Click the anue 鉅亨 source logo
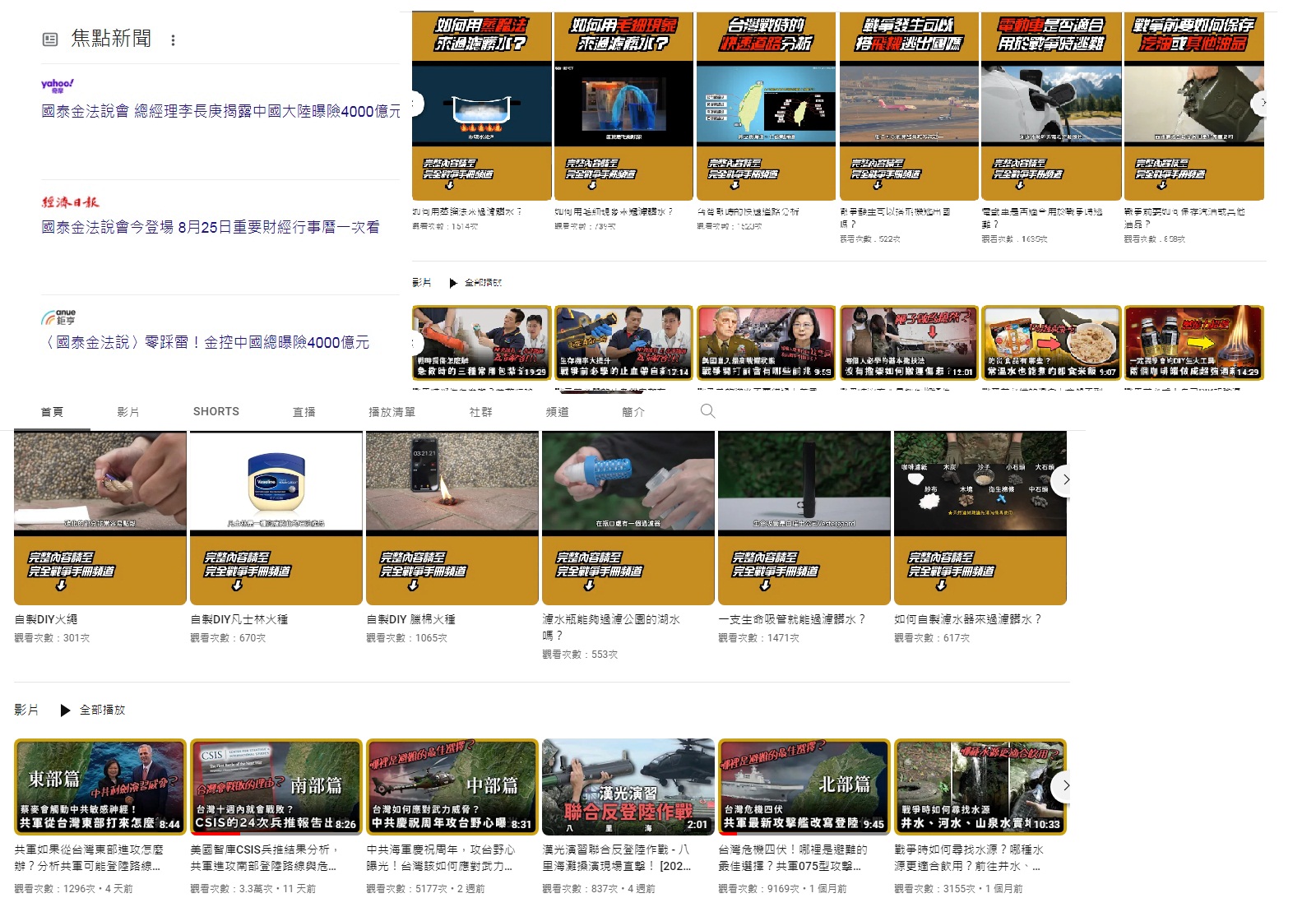This screenshot has height=898, width=1316. pyautogui.click(x=58, y=317)
